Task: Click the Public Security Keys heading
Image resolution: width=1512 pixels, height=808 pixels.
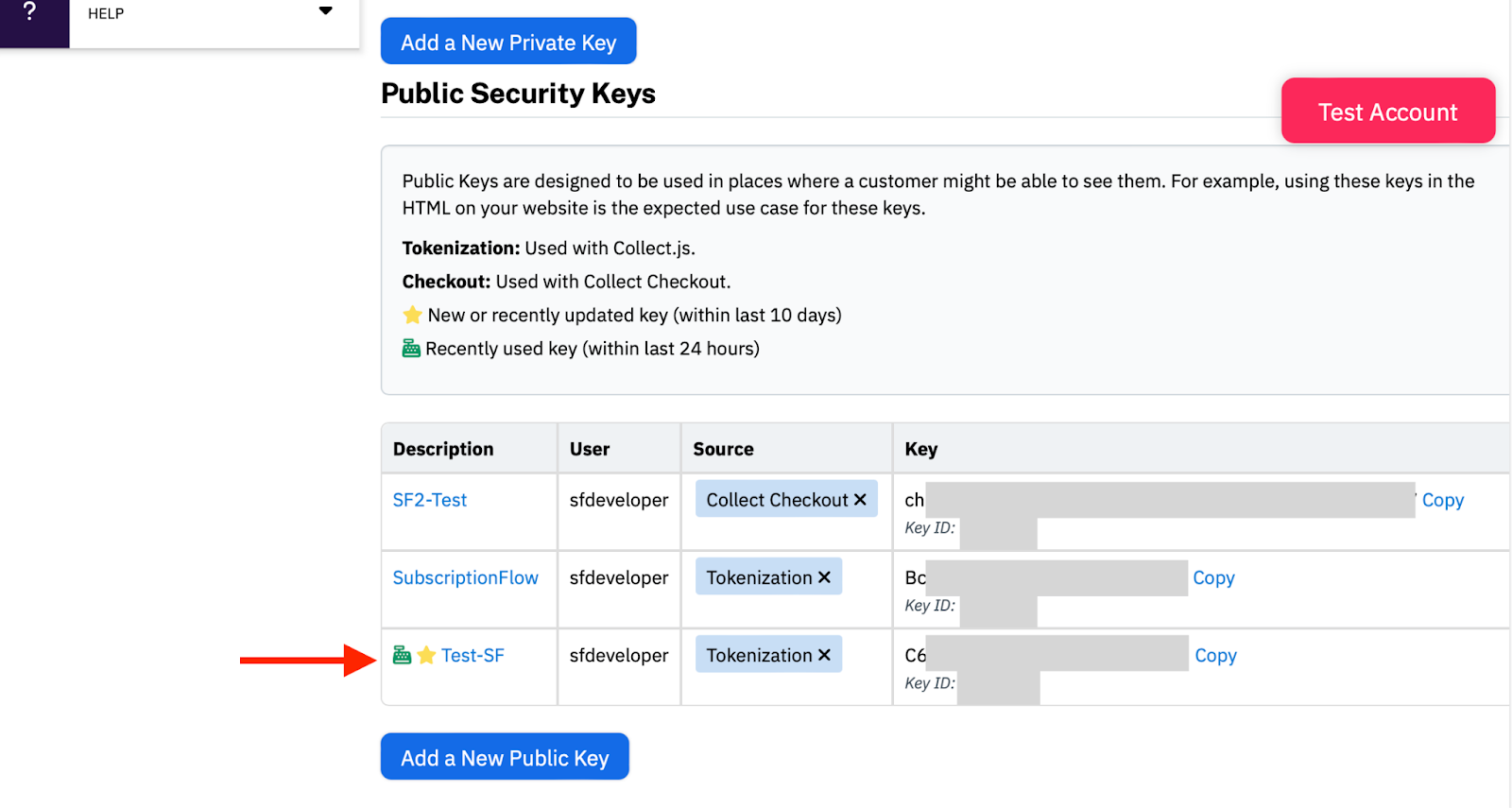Action: [x=518, y=94]
